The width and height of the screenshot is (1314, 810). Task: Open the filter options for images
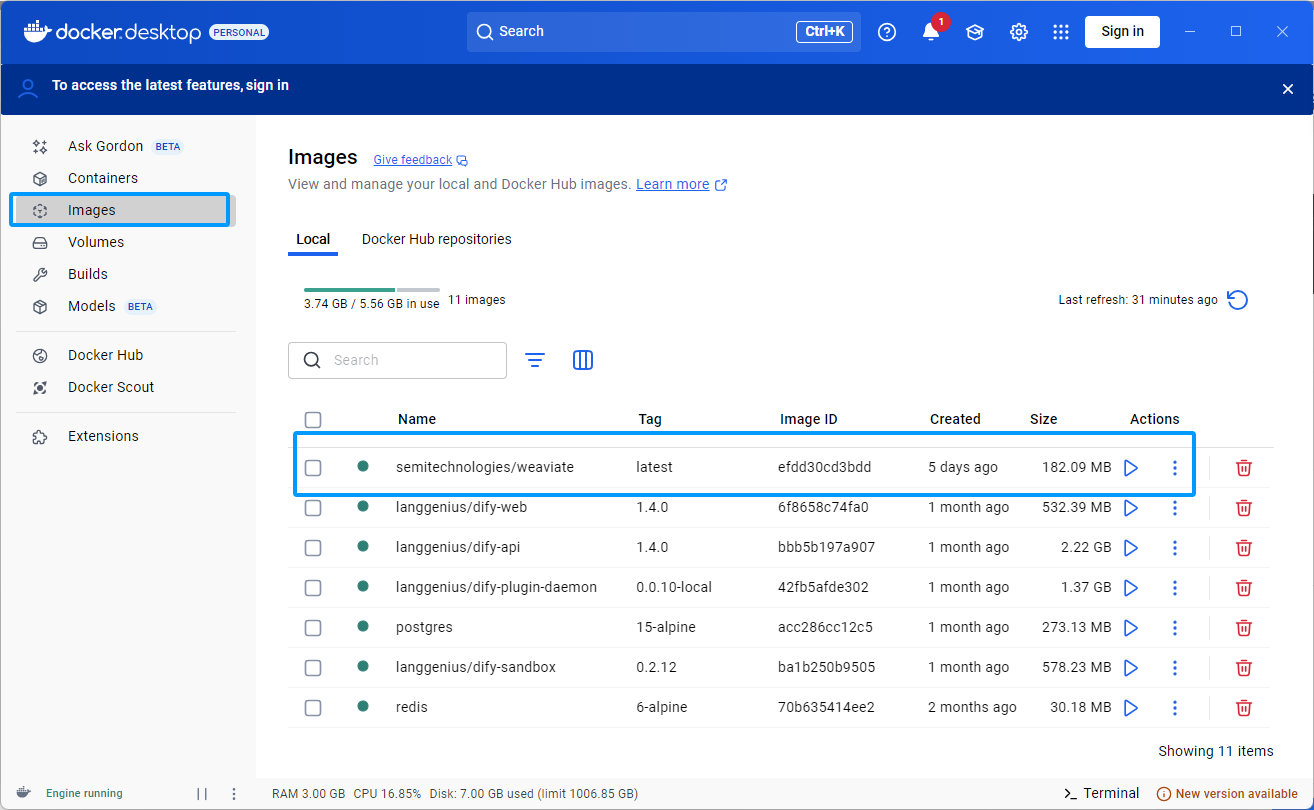[535, 360]
